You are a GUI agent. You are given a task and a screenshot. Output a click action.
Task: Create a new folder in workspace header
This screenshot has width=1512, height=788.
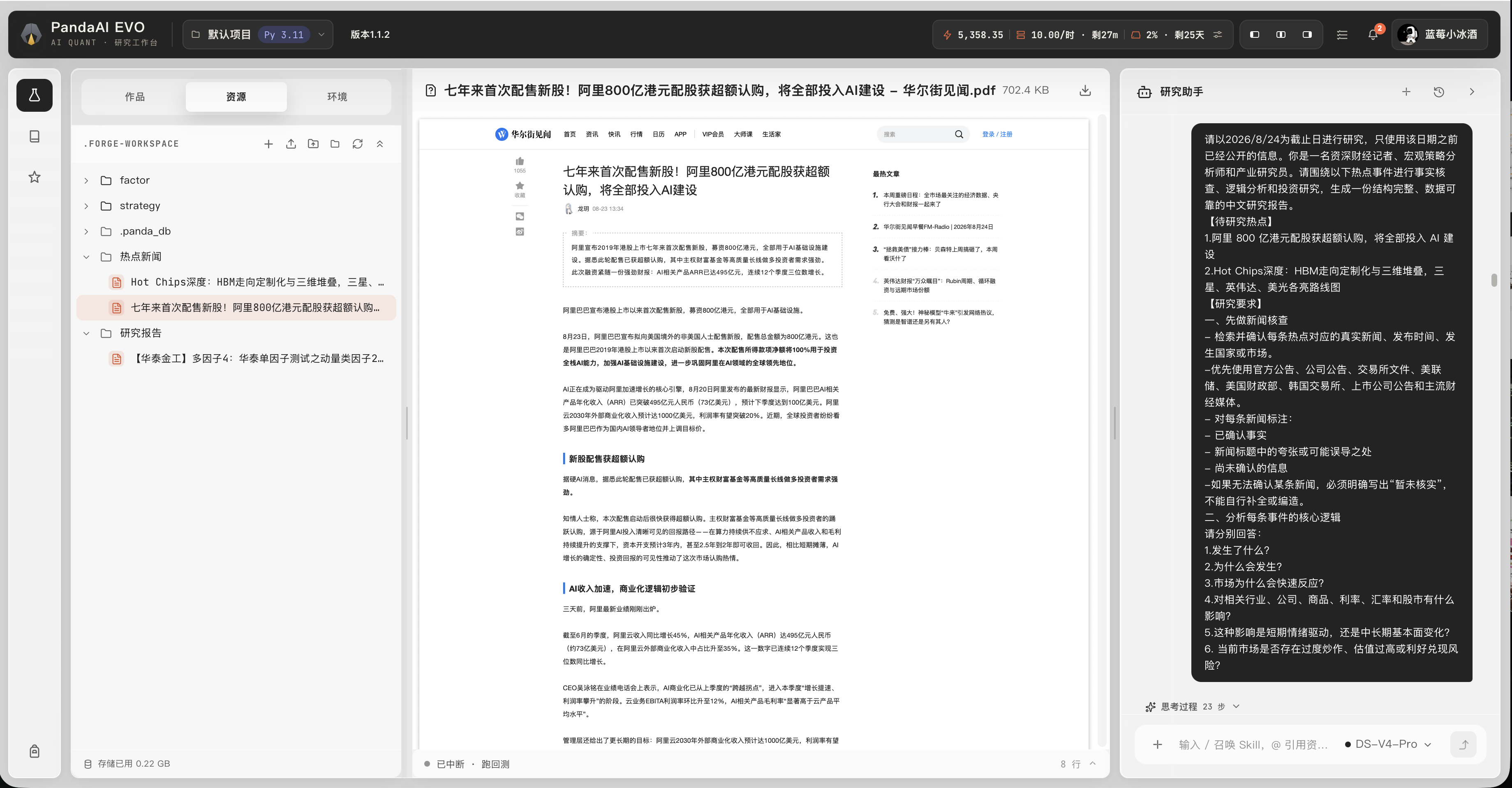[335, 144]
